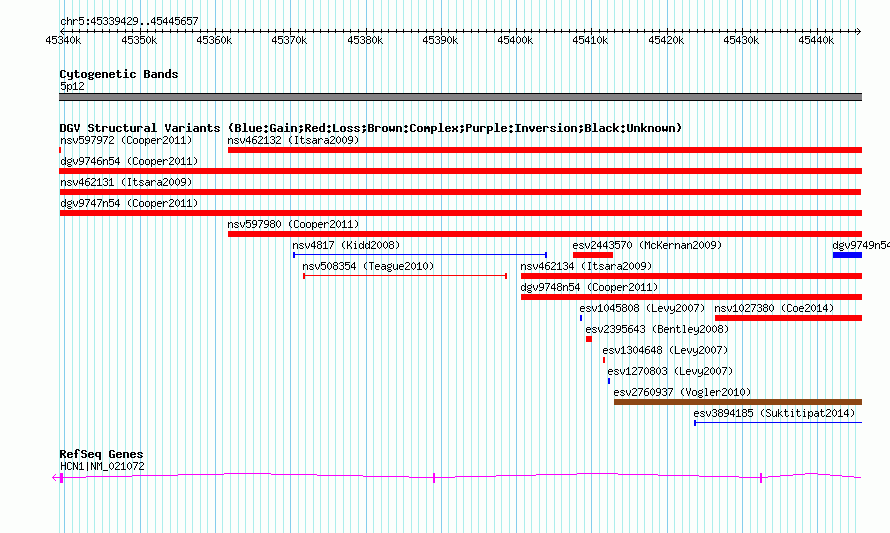Click the esv2395643 small red block
The image size is (890, 533).
[589, 339]
